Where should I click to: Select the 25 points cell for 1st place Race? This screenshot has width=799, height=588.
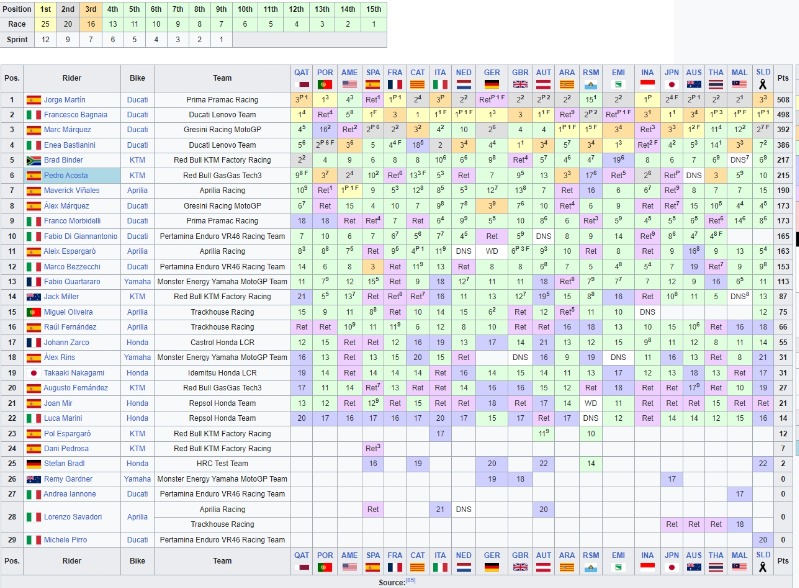[45, 24]
